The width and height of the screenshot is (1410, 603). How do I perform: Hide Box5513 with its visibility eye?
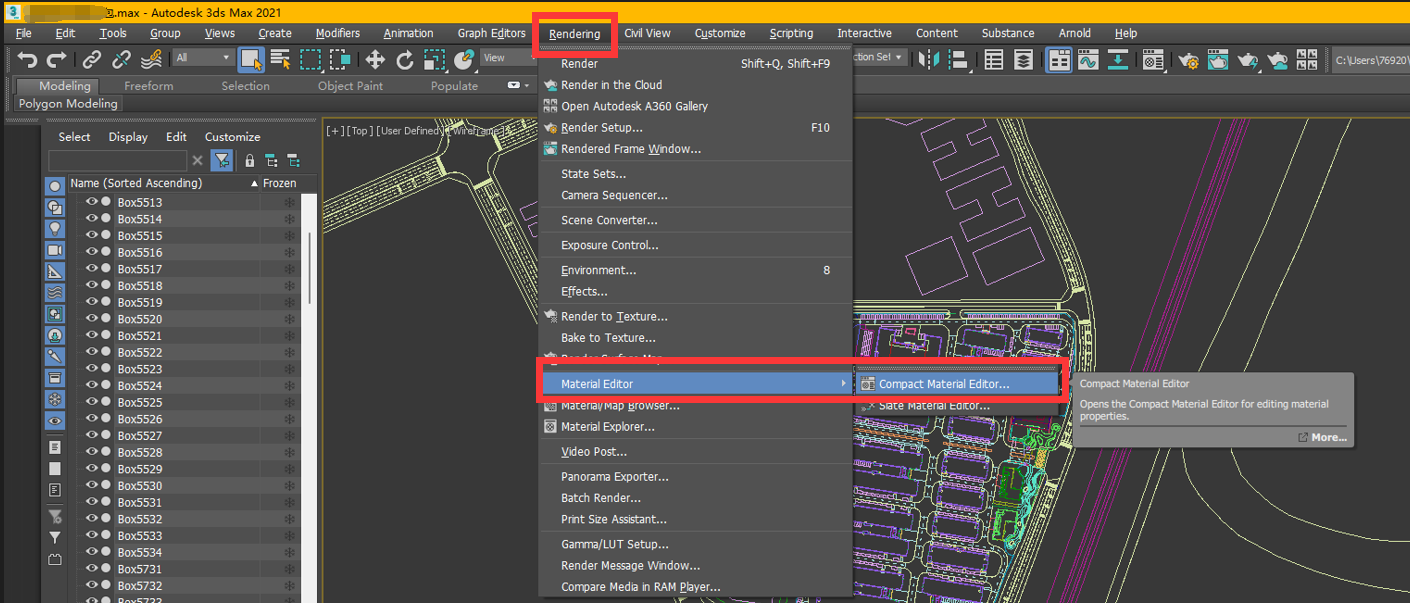(x=90, y=200)
